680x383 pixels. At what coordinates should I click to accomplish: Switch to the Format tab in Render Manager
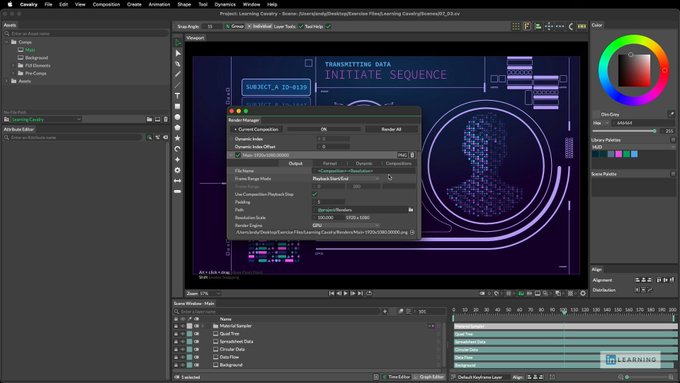click(330, 164)
